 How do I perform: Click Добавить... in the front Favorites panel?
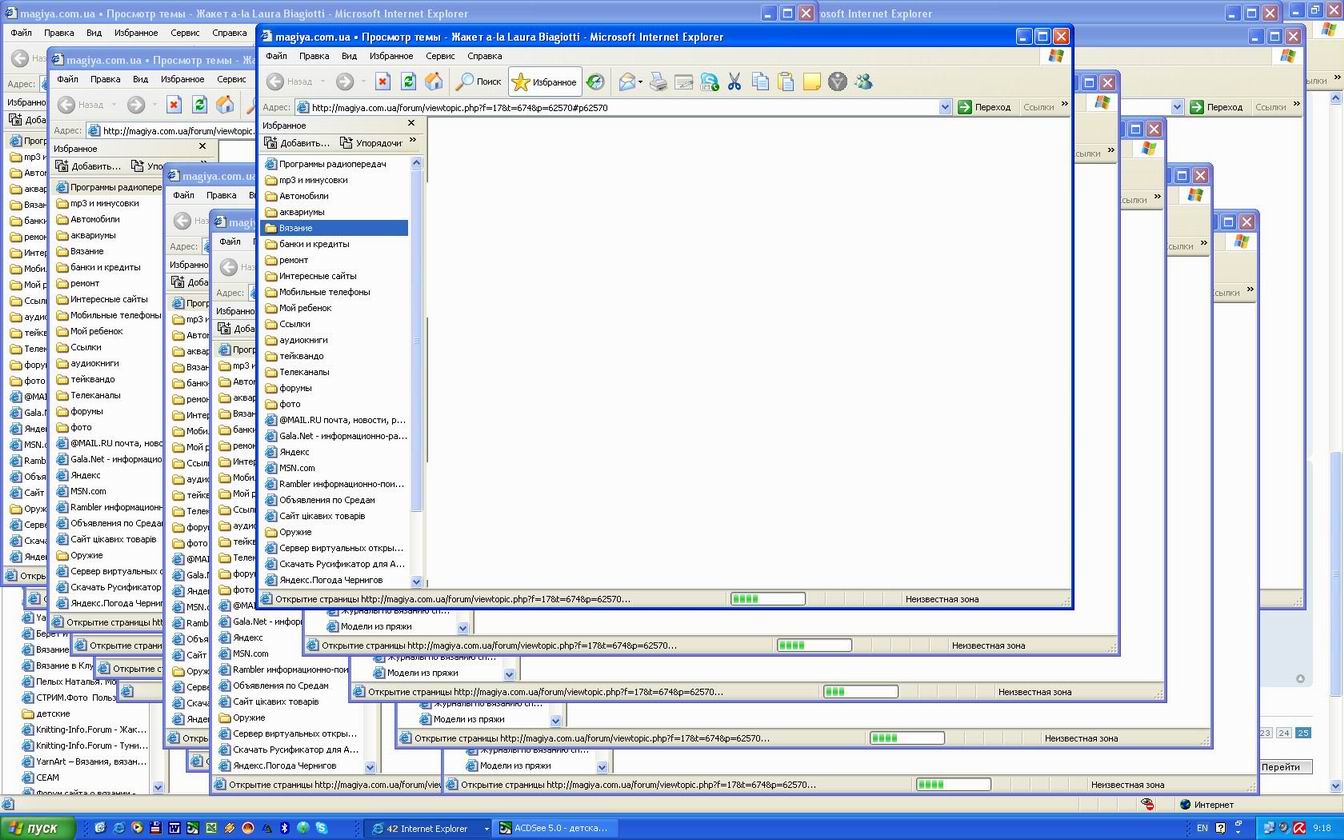297,143
